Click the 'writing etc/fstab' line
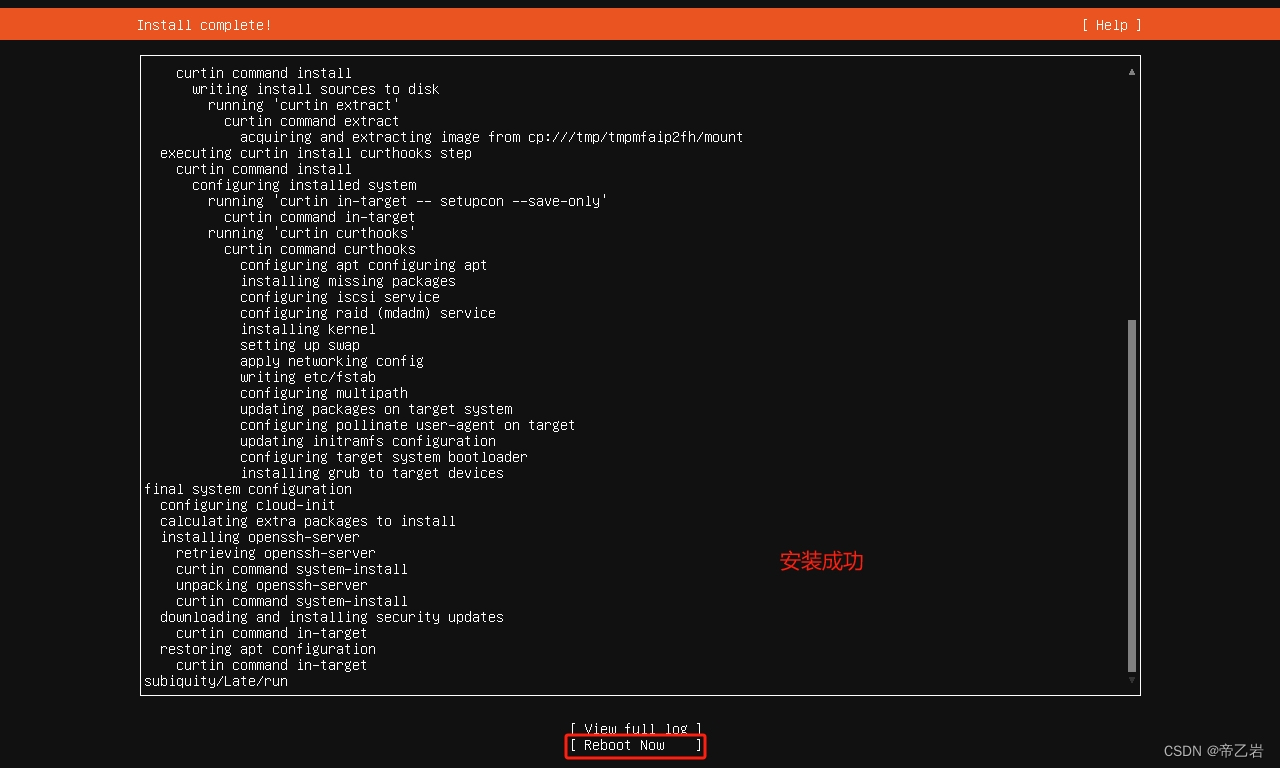This screenshot has width=1280, height=768. pyautogui.click(x=308, y=377)
